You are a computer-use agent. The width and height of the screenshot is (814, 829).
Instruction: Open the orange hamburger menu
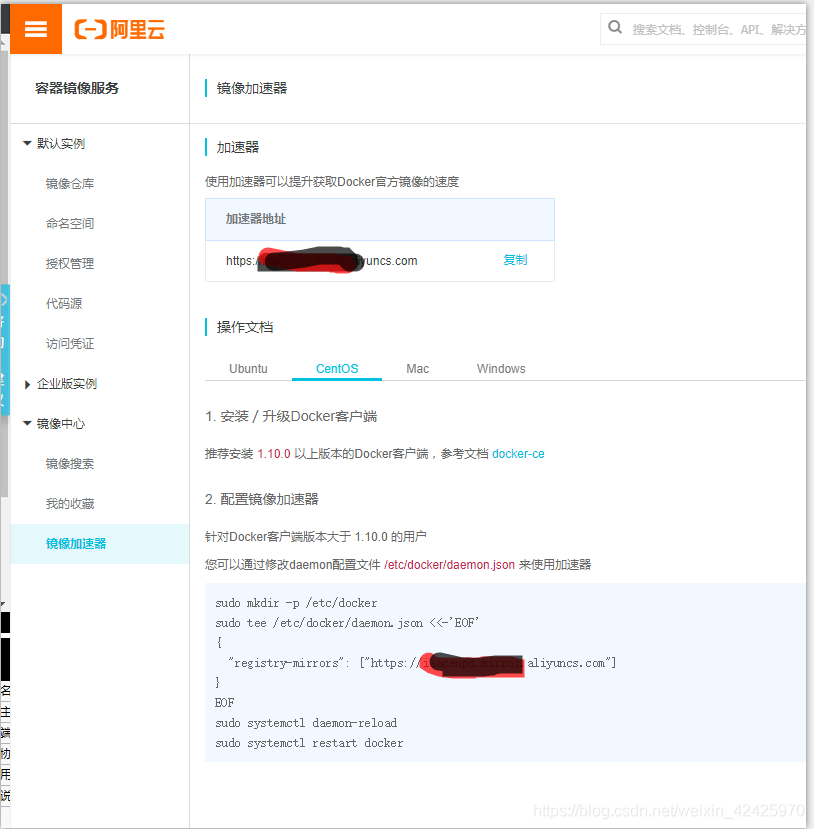coord(36,29)
